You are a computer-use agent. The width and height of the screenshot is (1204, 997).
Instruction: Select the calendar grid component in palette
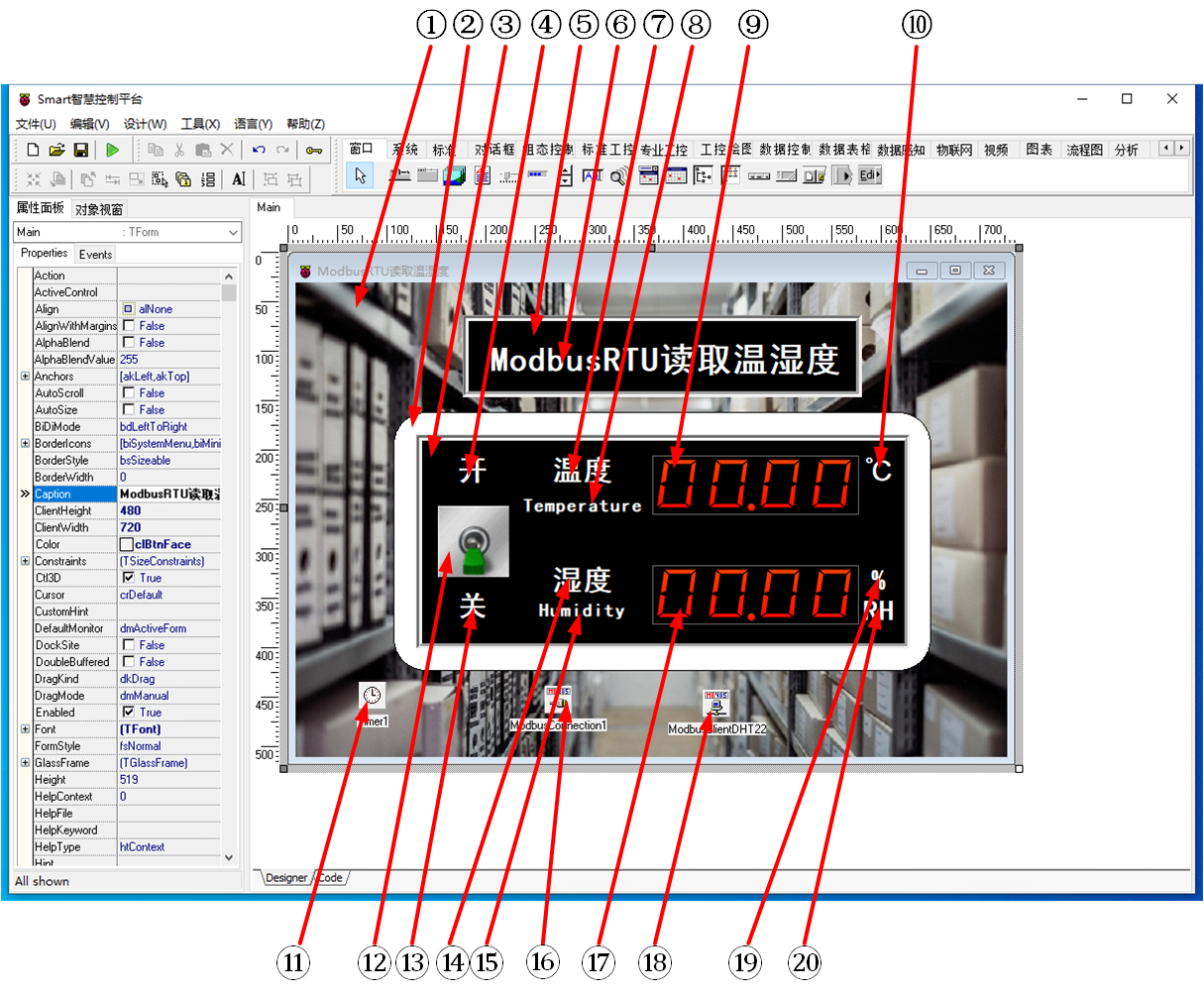click(x=676, y=175)
